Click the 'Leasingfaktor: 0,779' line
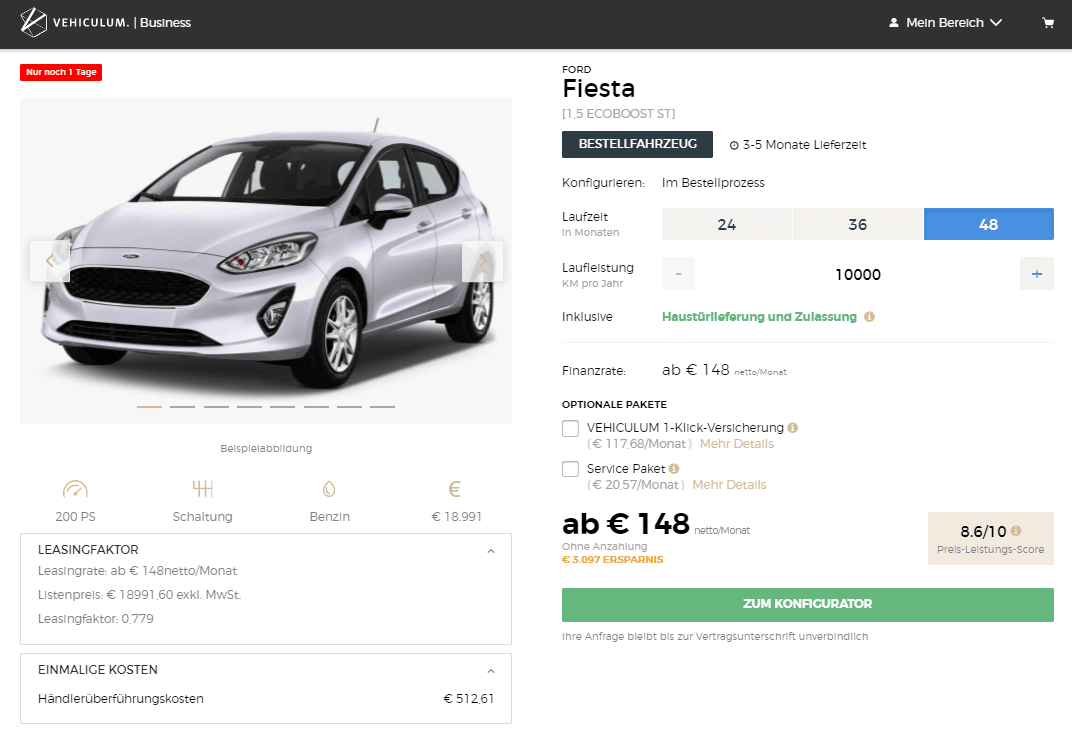1072x746 pixels. pyautogui.click(x=96, y=619)
